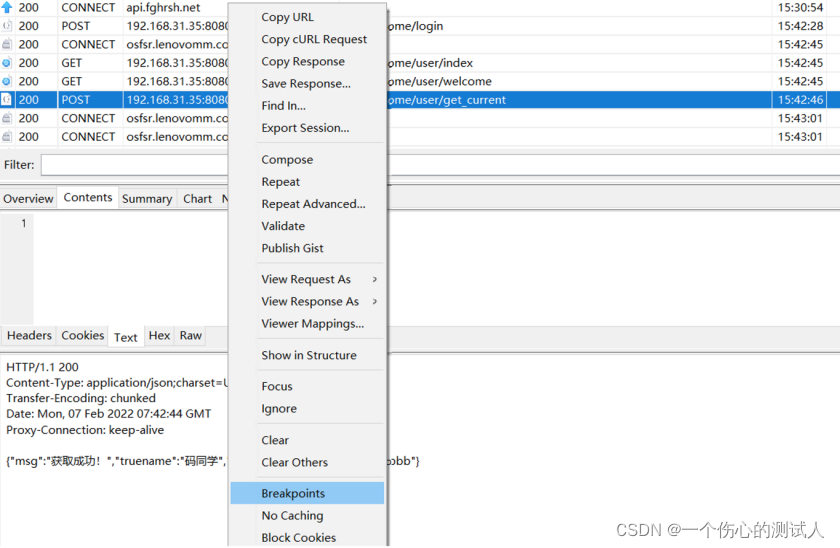
Task: Click 'Proxy-Connection: keep-alive' header line
Action: click(x=85, y=430)
